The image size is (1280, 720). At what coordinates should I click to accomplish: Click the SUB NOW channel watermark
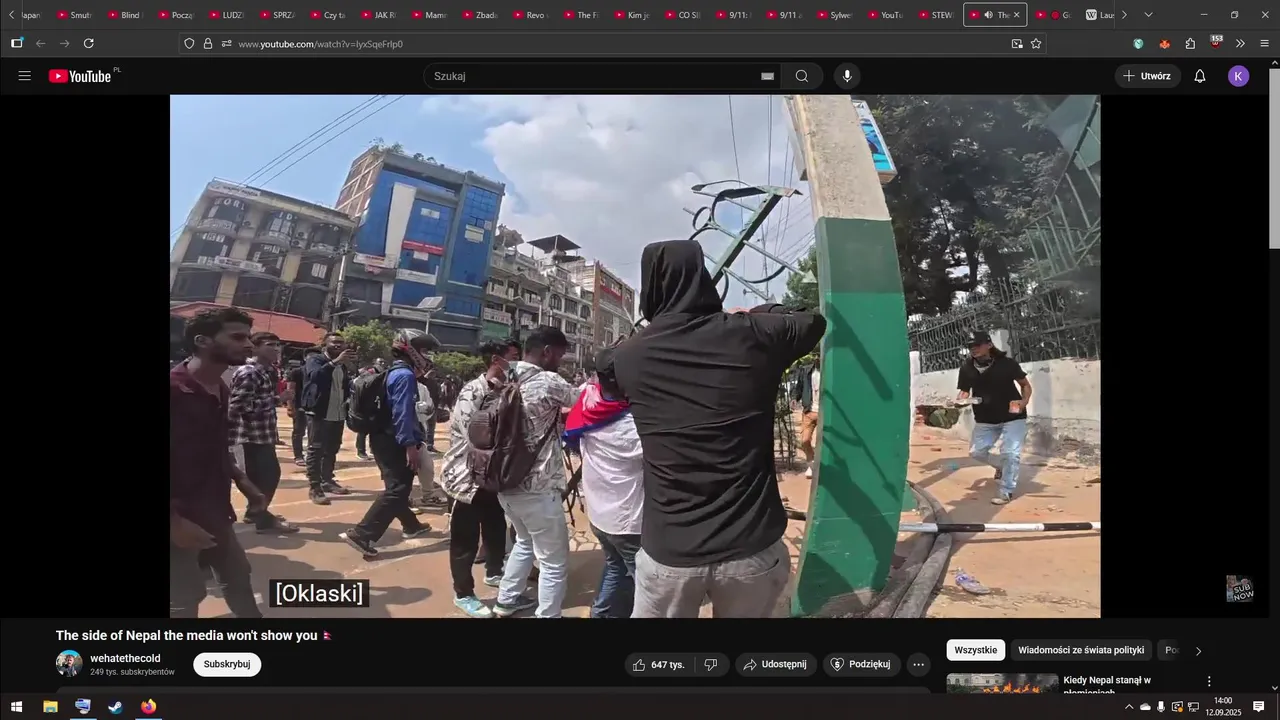click(x=1240, y=589)
